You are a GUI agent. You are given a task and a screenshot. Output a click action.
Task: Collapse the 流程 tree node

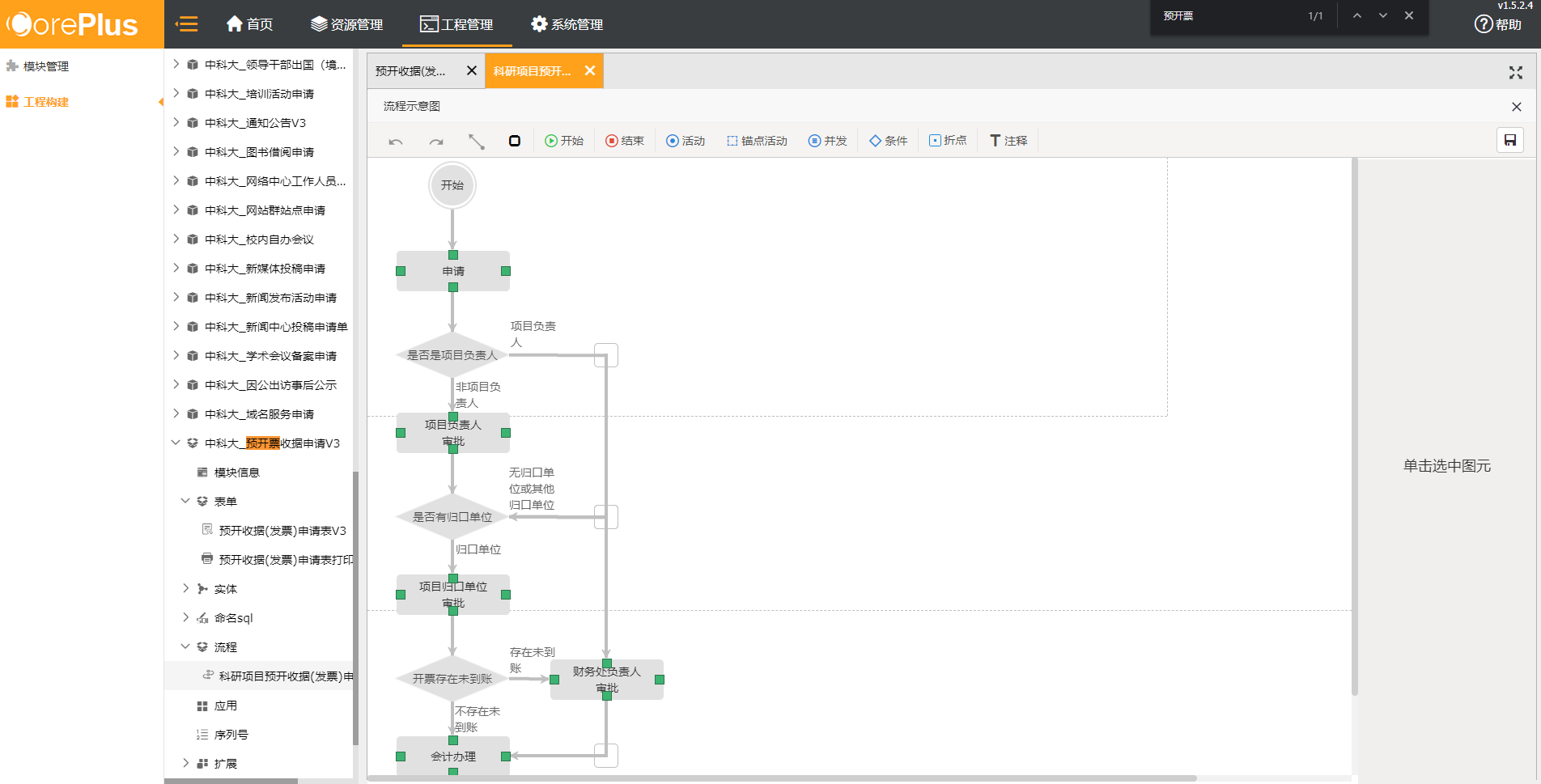(185, 646)
